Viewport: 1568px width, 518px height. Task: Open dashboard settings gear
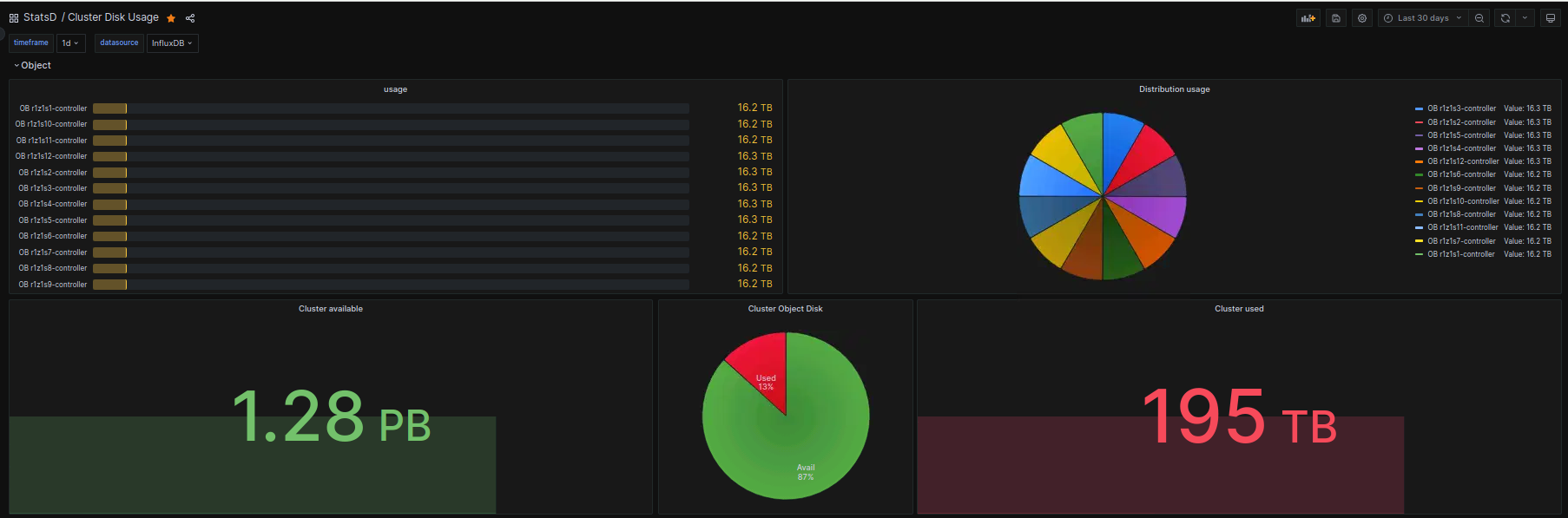(1362, 18)
